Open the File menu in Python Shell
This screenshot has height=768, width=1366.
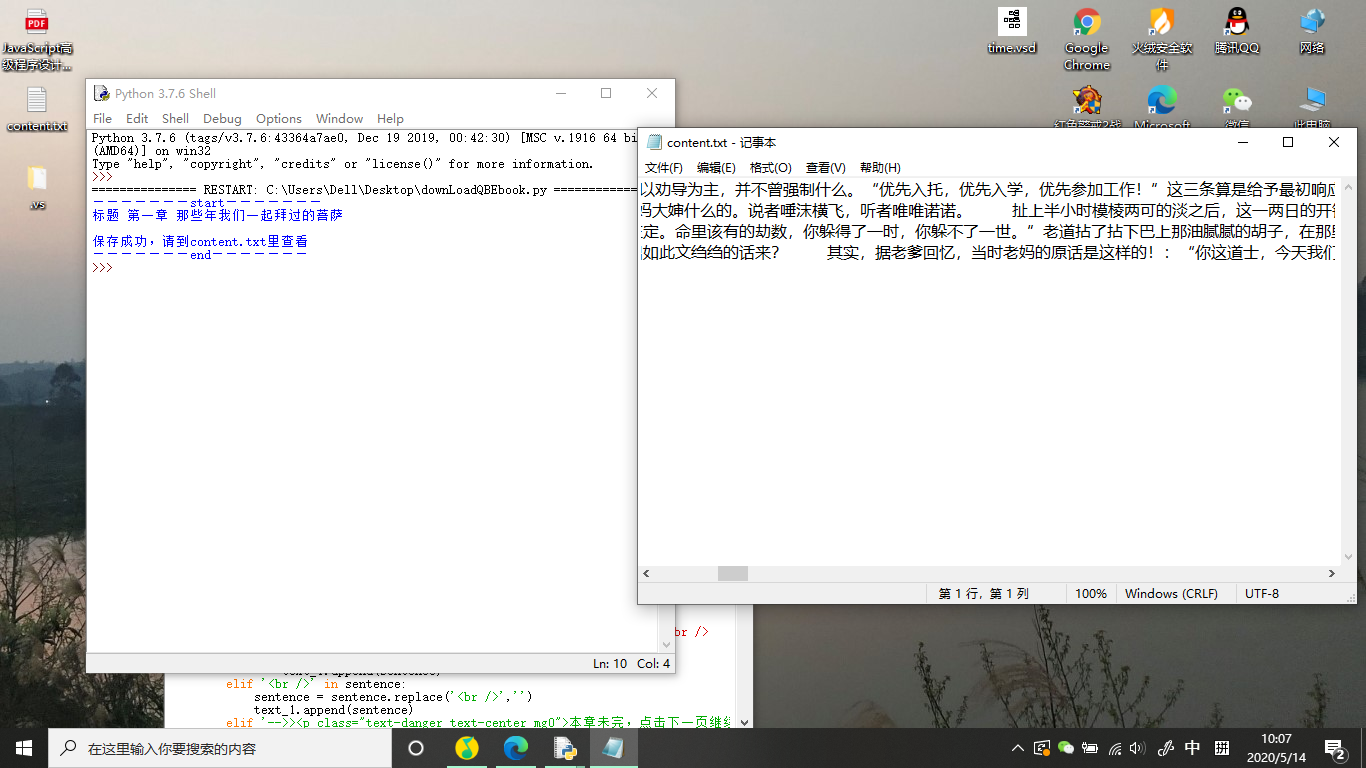pyautogui.click(x=102, y=118)
